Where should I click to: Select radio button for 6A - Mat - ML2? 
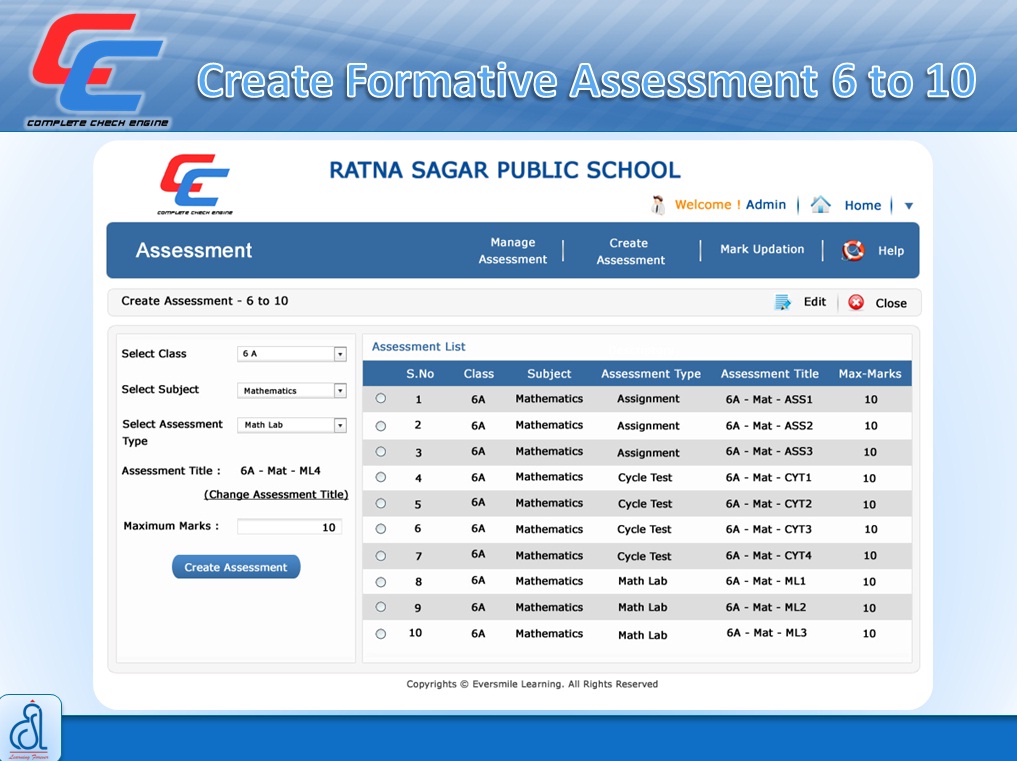coord(381,607)
